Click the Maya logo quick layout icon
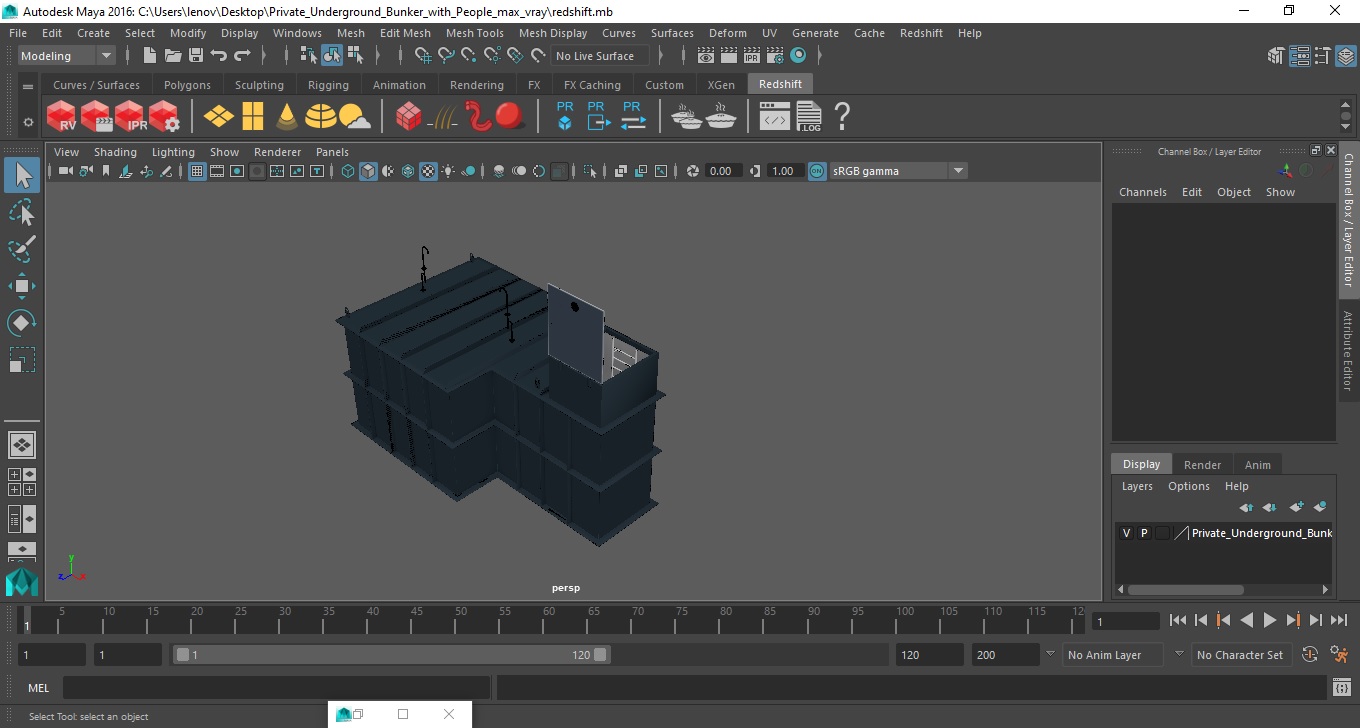 tap(22, 581)
